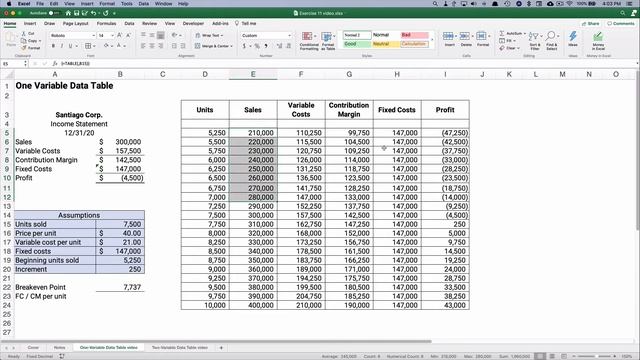Open the Insert ribbon tab
The height and width of the screenshot is (360, 640).
30,24
